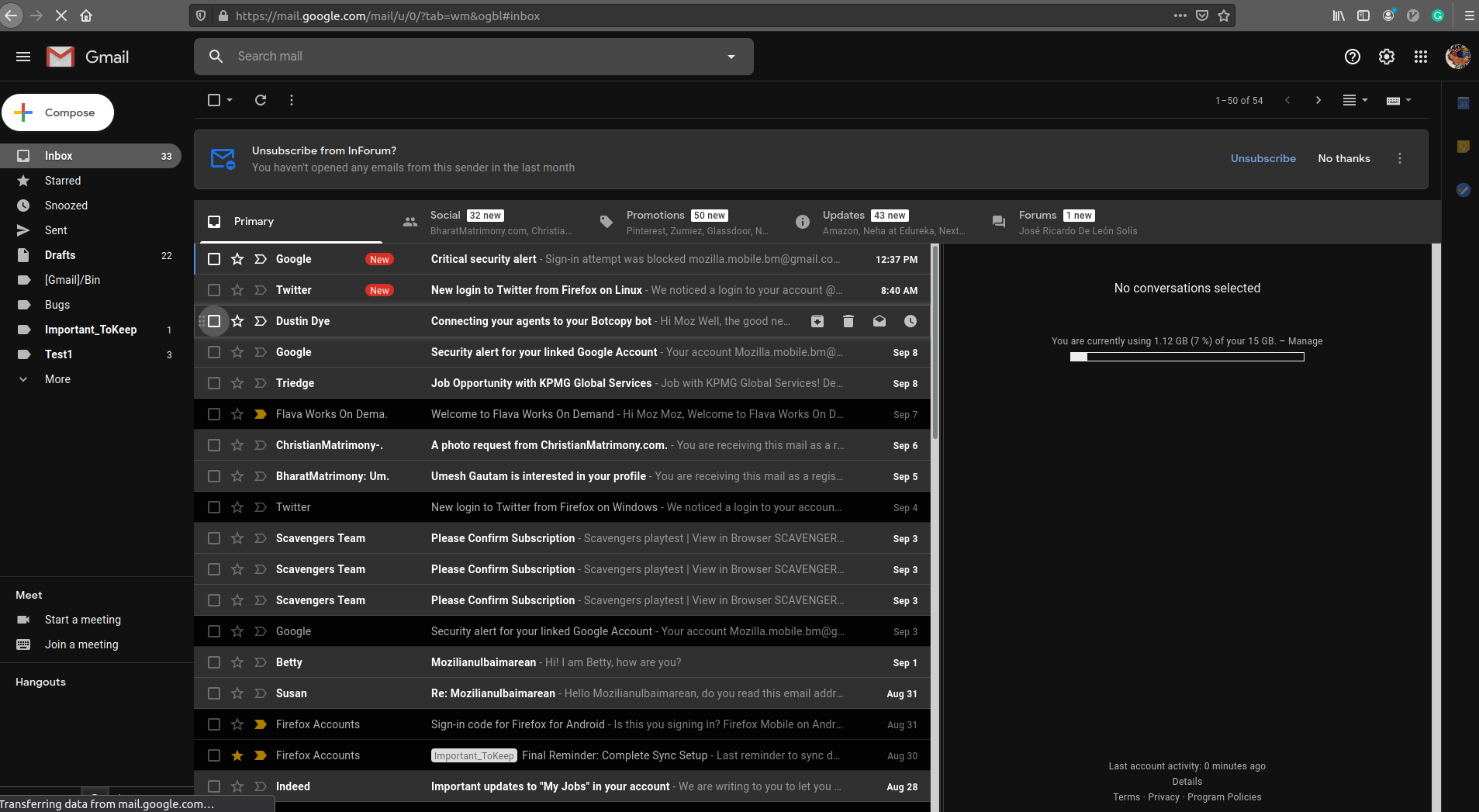The width and height of the screenshot is (1479, 812).
Task: Open the select-all messages dropdown
Action: pos(228,99)
